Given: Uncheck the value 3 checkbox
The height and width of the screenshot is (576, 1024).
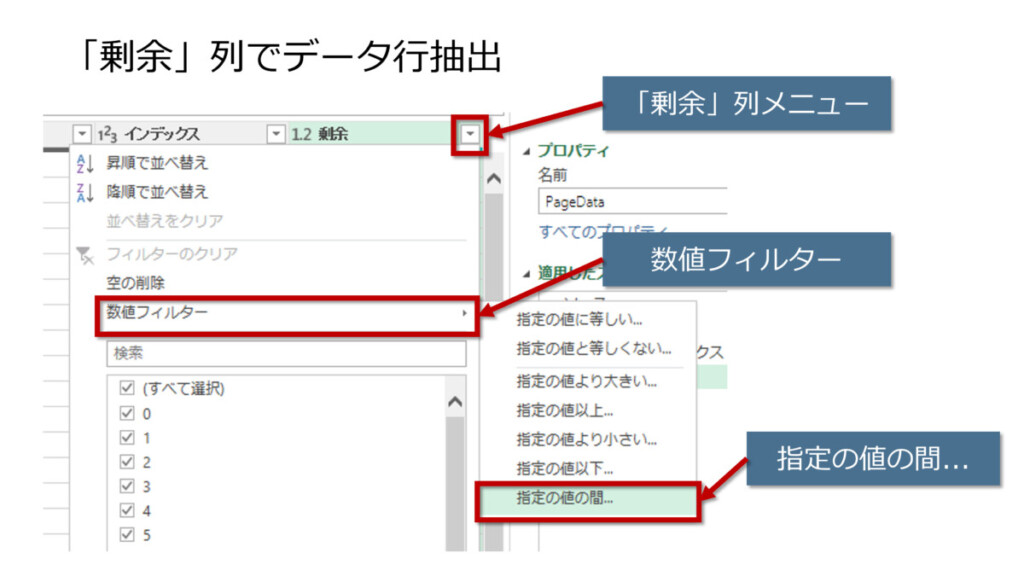Looking at the screenshot, I should [x=127, y=486].
